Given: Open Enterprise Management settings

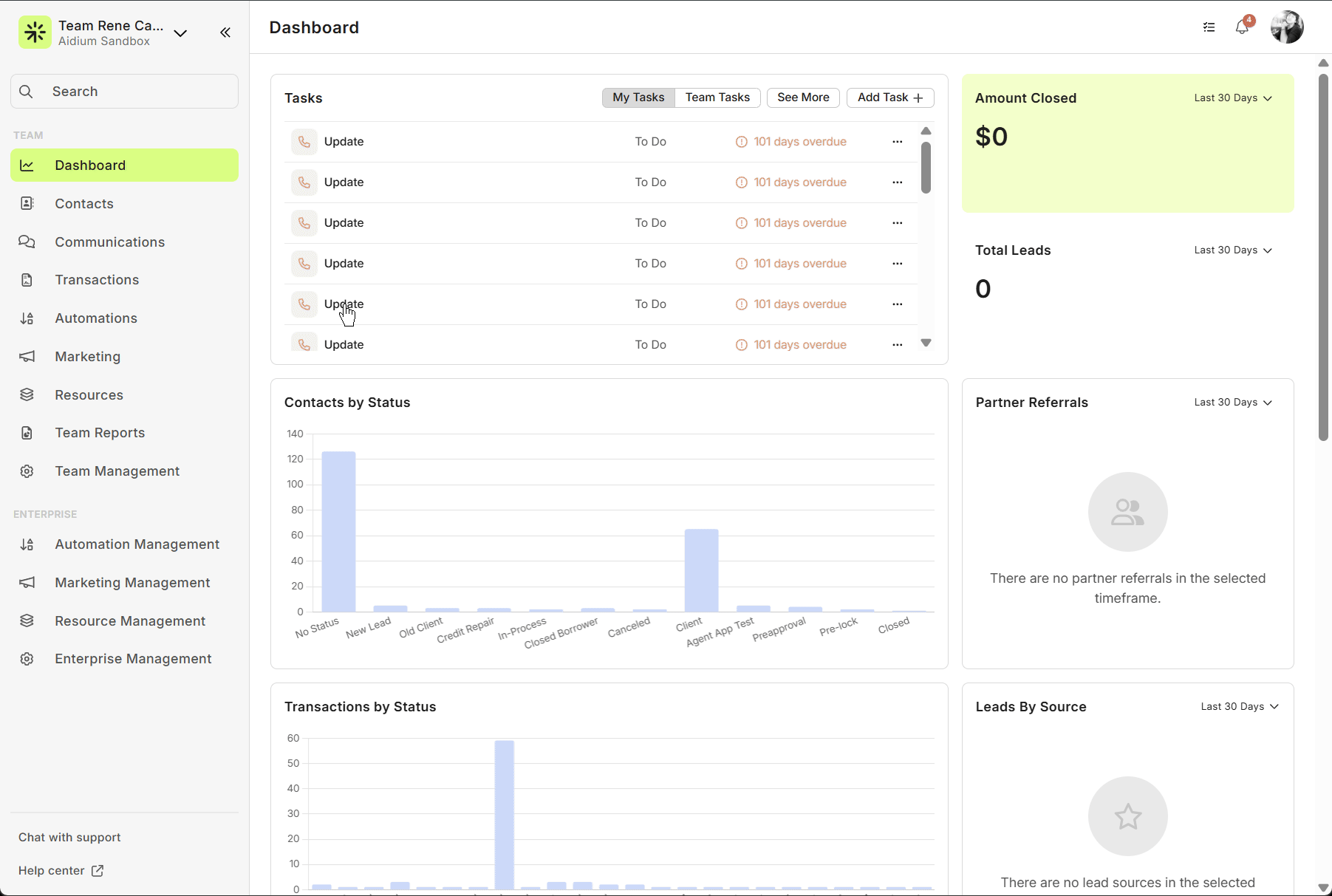Looking at the screenshot, I should coord(133,659).
